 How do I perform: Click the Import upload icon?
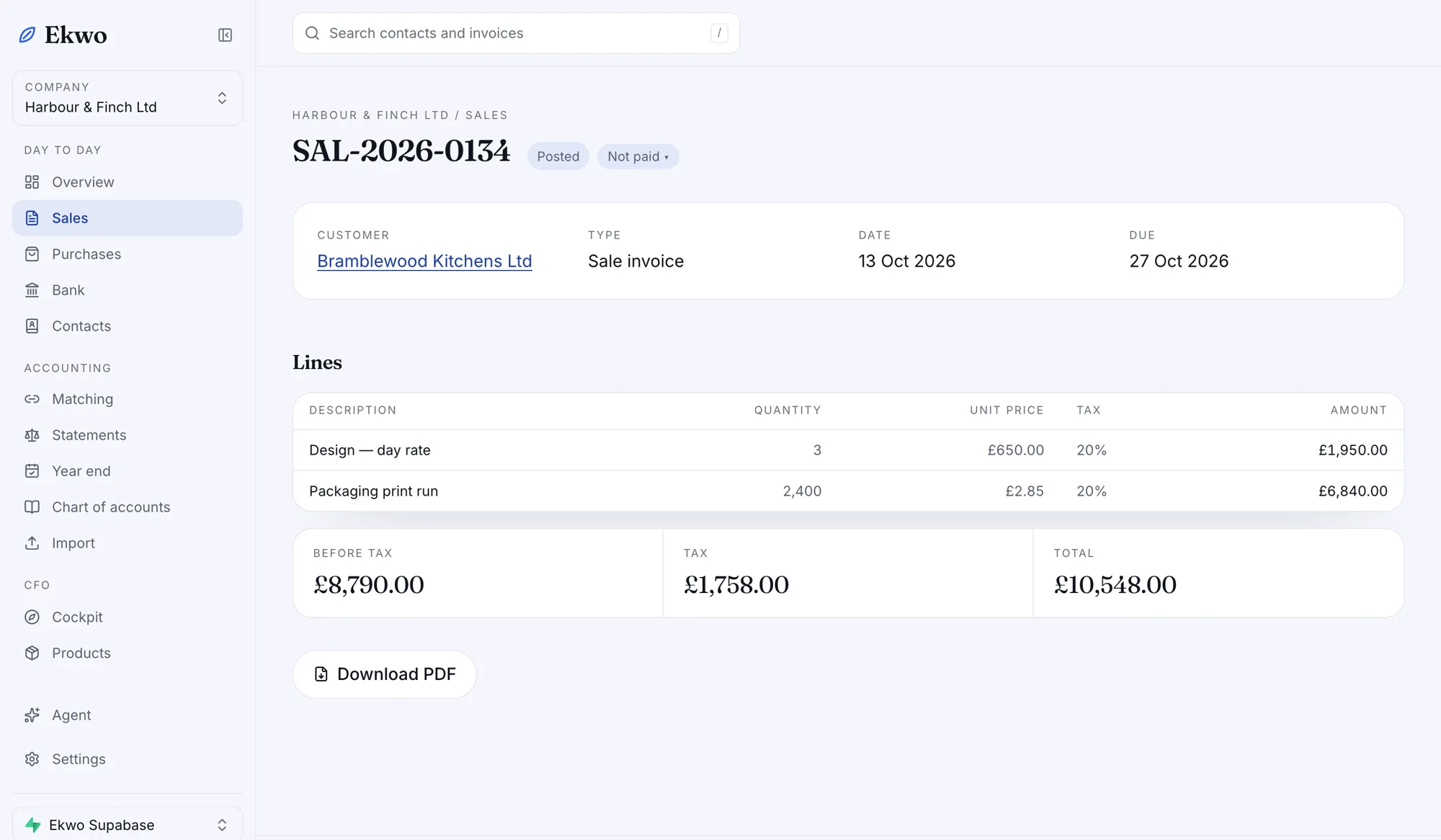[32, 543]
